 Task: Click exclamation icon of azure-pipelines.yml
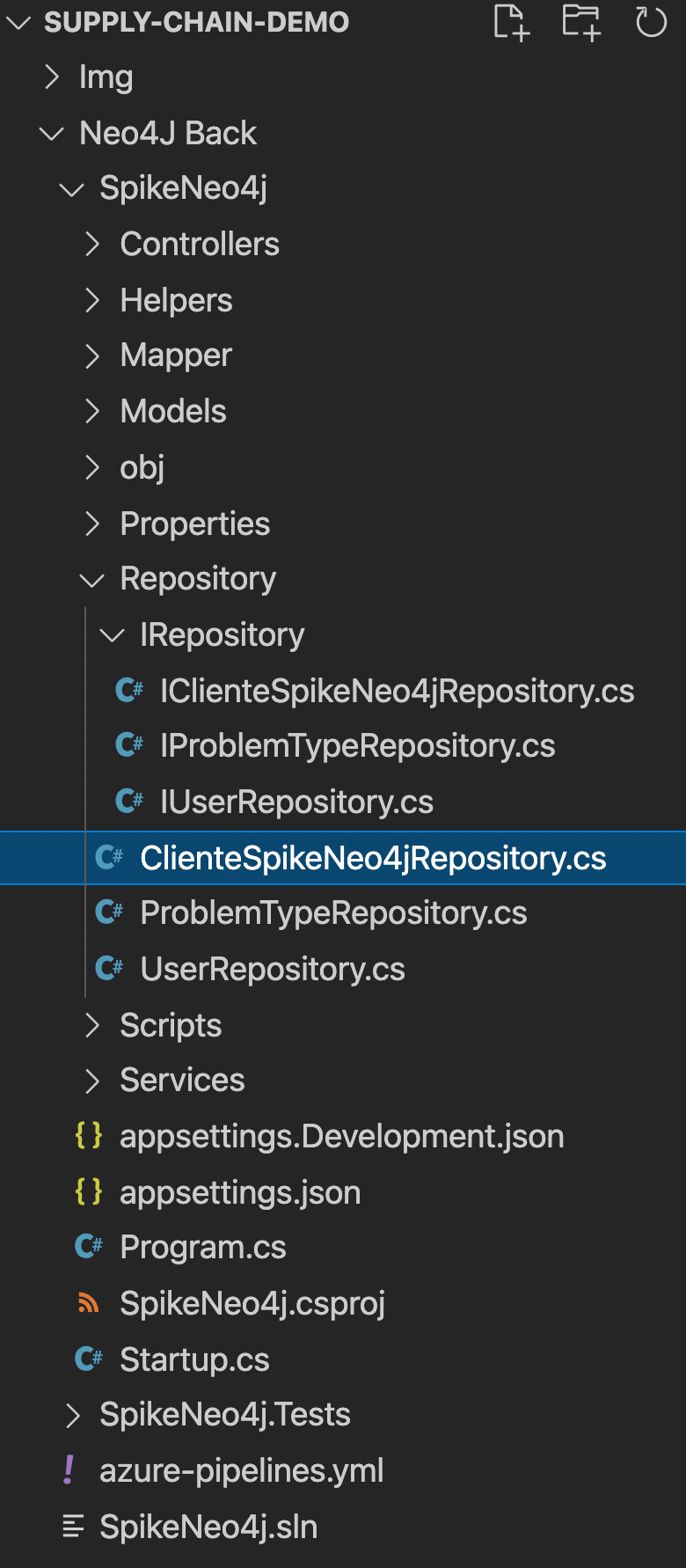[69, 1470]
